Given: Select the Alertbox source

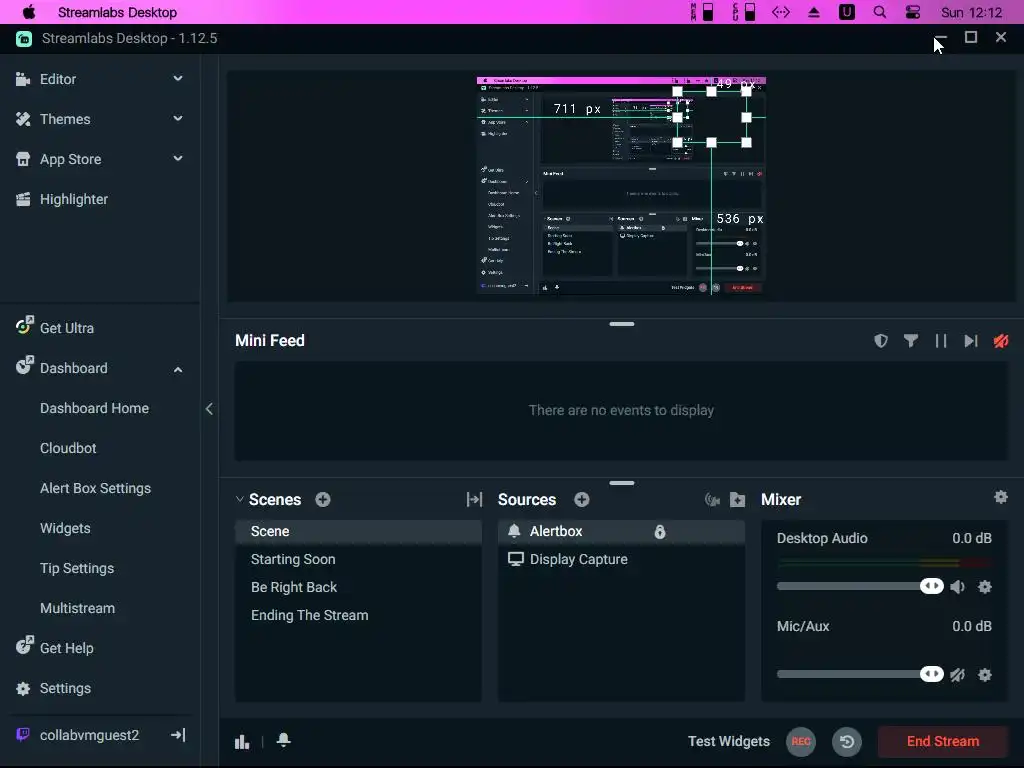Looking at the screenshot, I should (621, 531).
